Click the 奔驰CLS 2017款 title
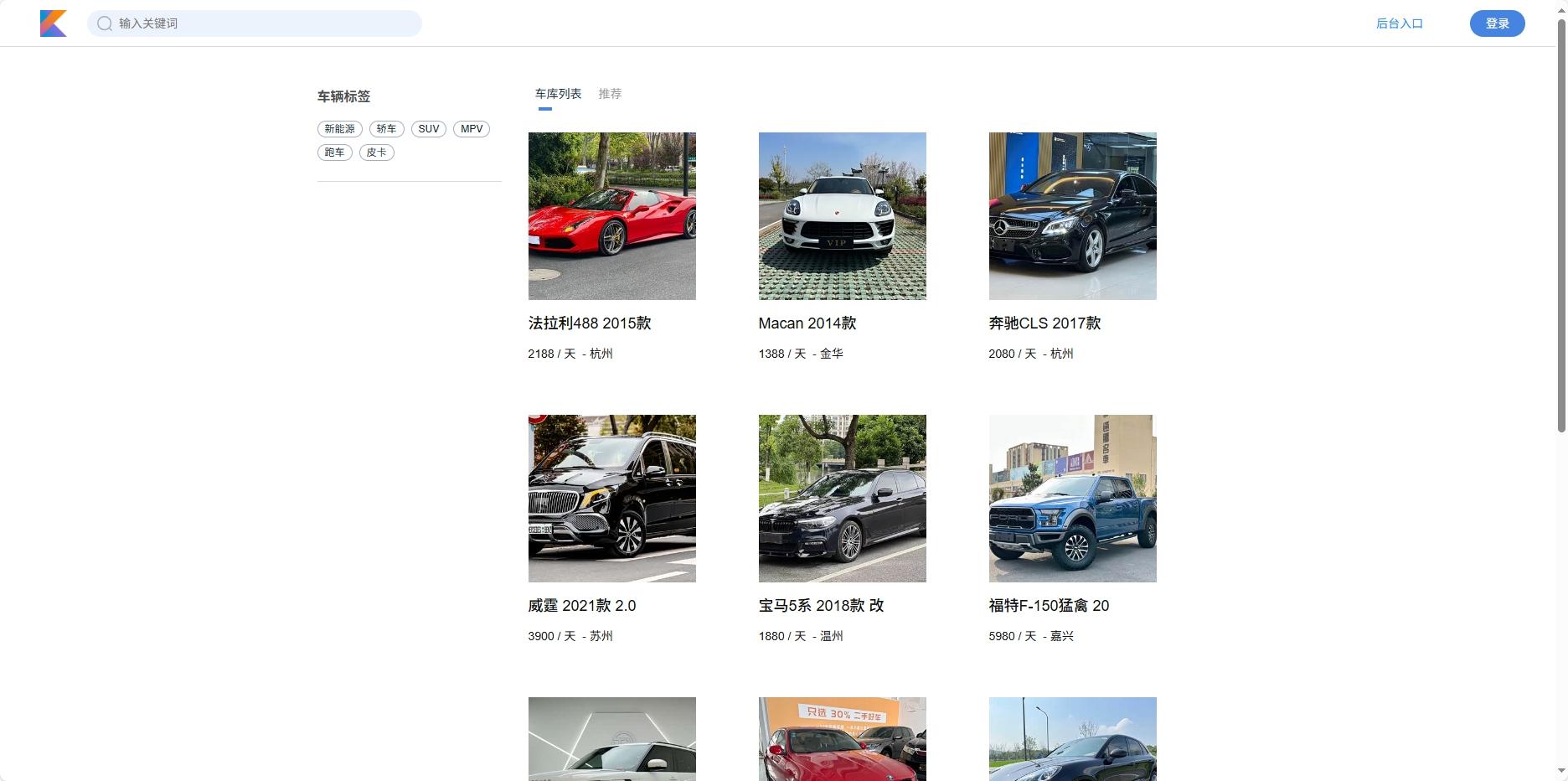Image resolution: width=1568 pixels, height=781 pixels. [x=1044, y=323]
